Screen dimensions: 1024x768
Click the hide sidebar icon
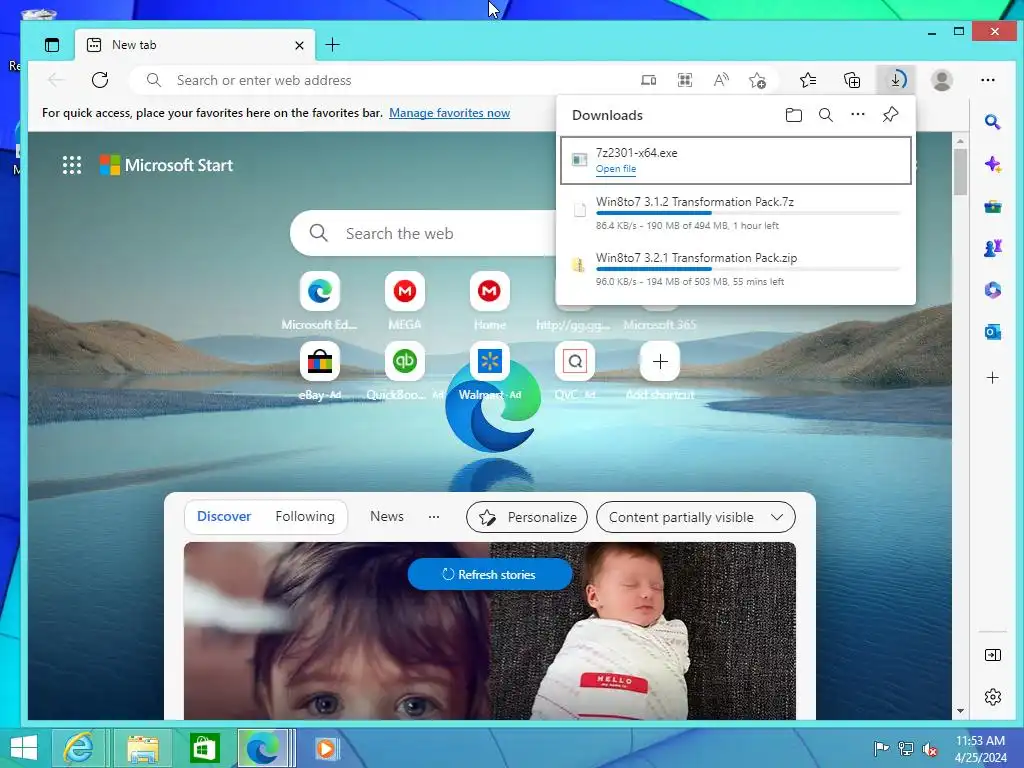point(993,655)
